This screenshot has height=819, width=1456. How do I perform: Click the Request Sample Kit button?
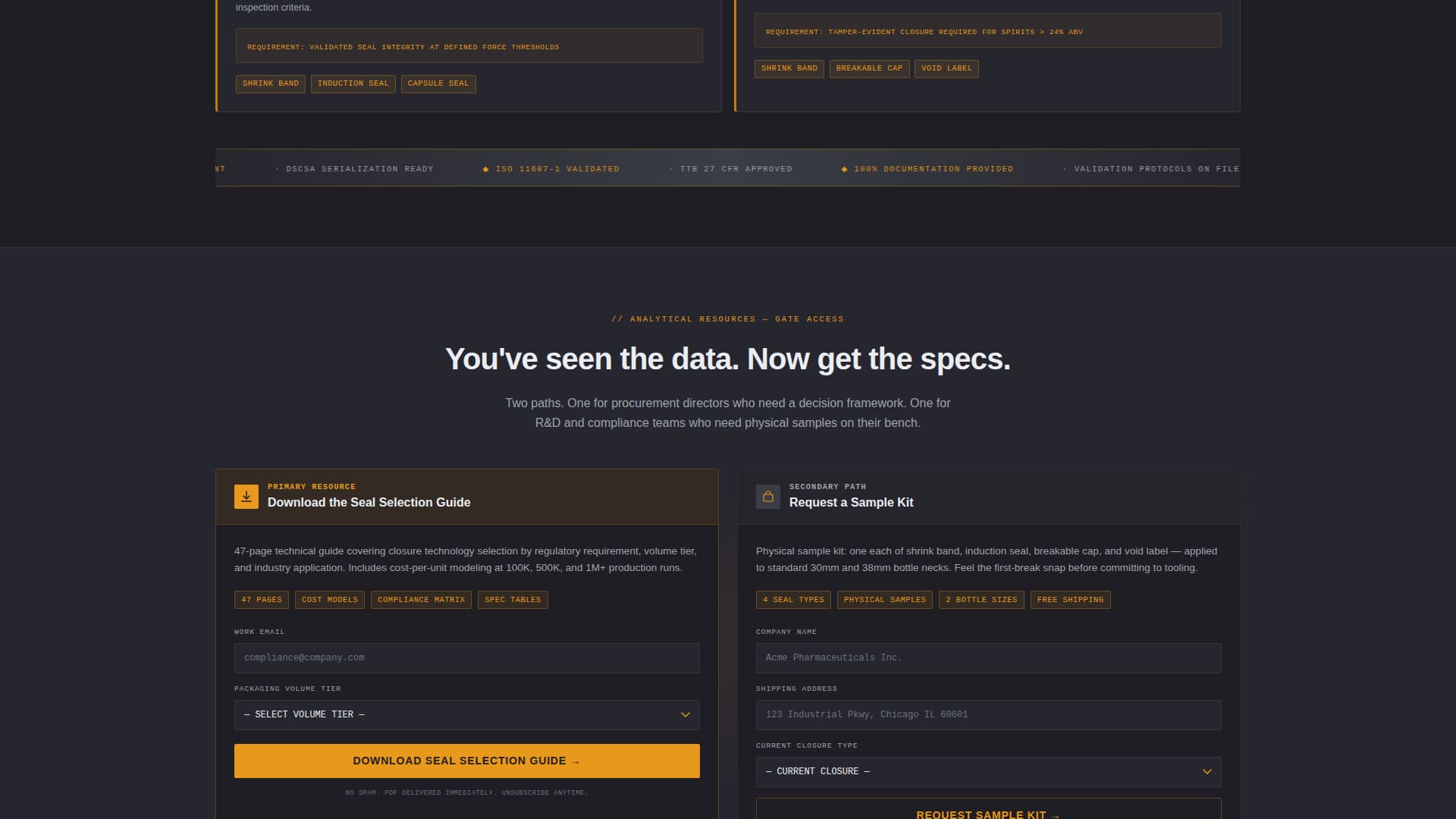click(989, 809)
